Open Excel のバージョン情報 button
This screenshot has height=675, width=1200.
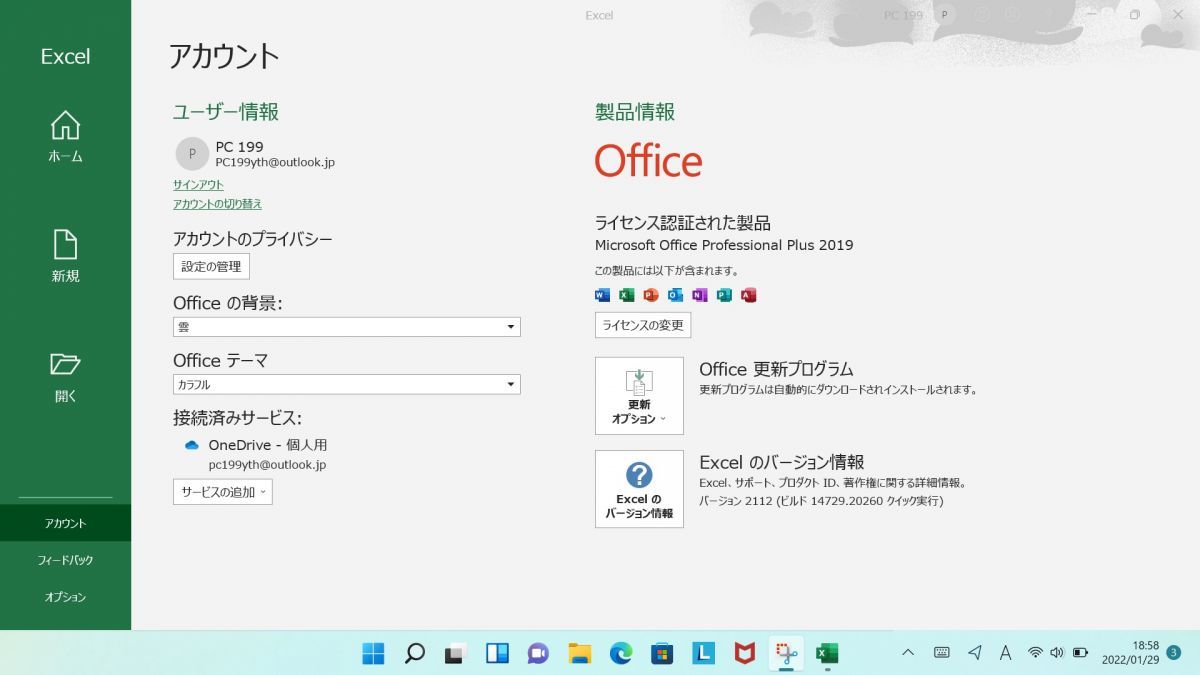point(639,489)
